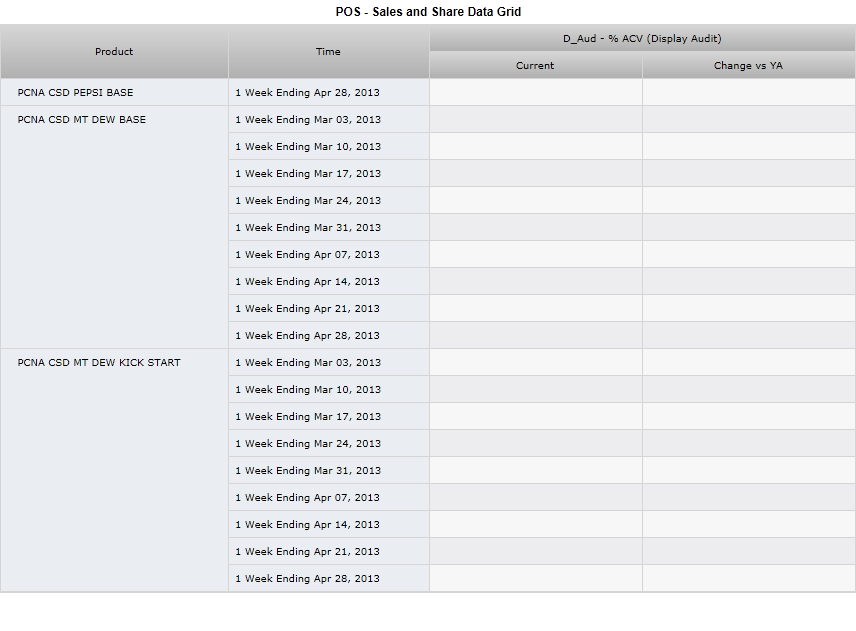Viewport: 856px width, 631px height.
Task: Click Mar 10, 2013 week under MT DEW BASE
Action: pyautogui.click(x=329, y=146)
